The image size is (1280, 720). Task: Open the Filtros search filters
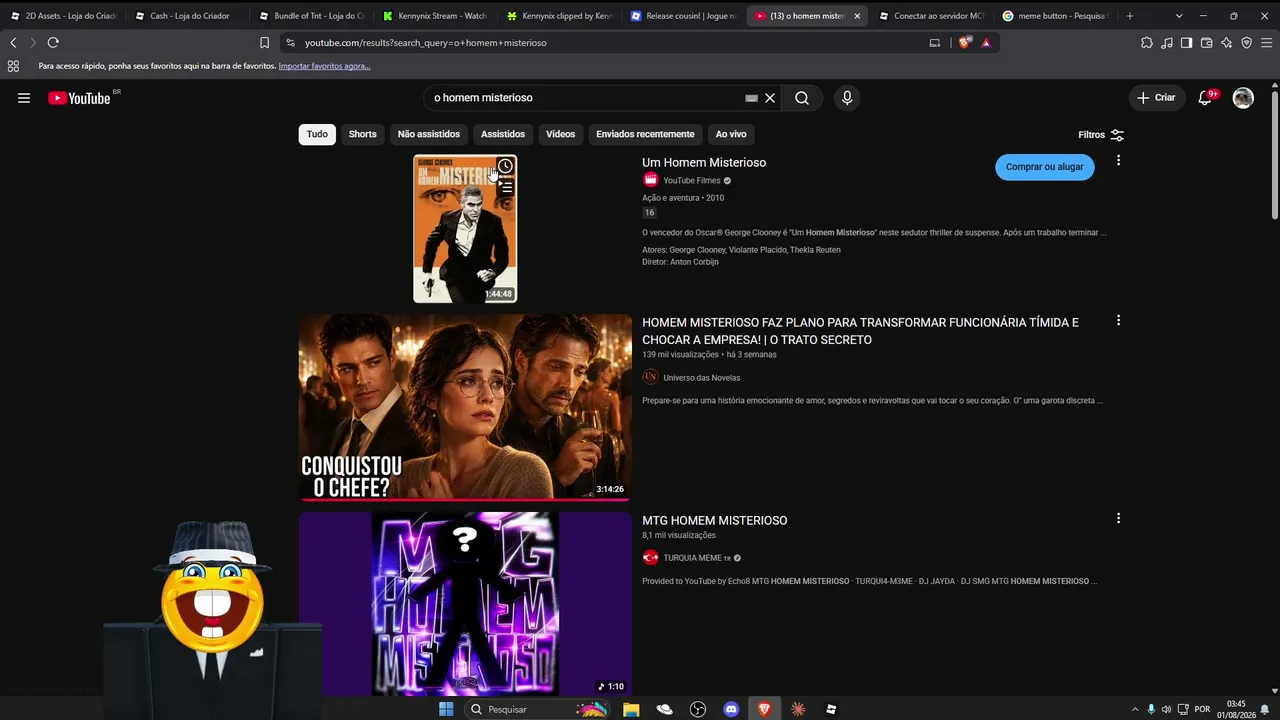point(1101,135)
